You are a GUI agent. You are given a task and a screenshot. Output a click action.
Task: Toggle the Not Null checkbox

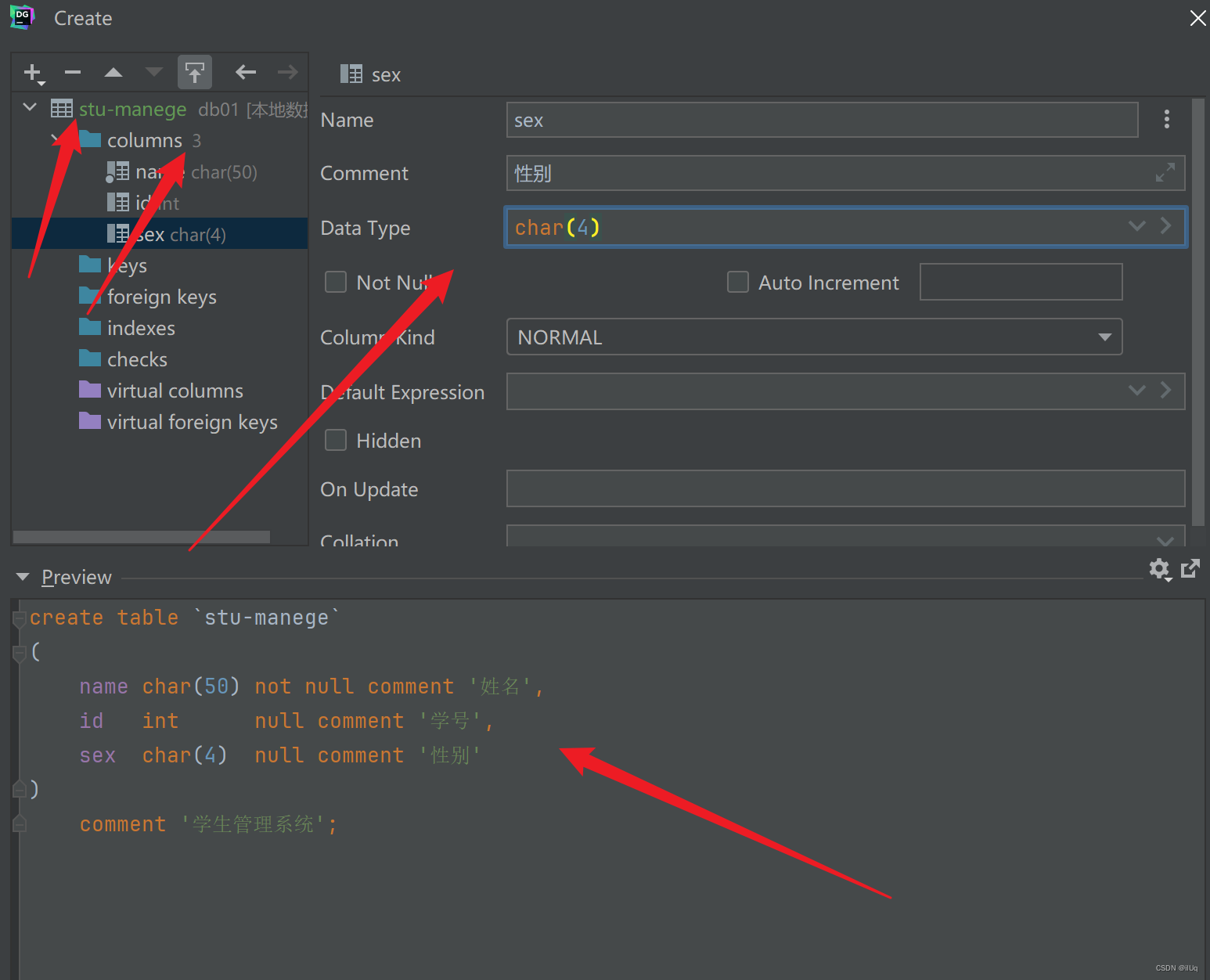click(336, 282)
